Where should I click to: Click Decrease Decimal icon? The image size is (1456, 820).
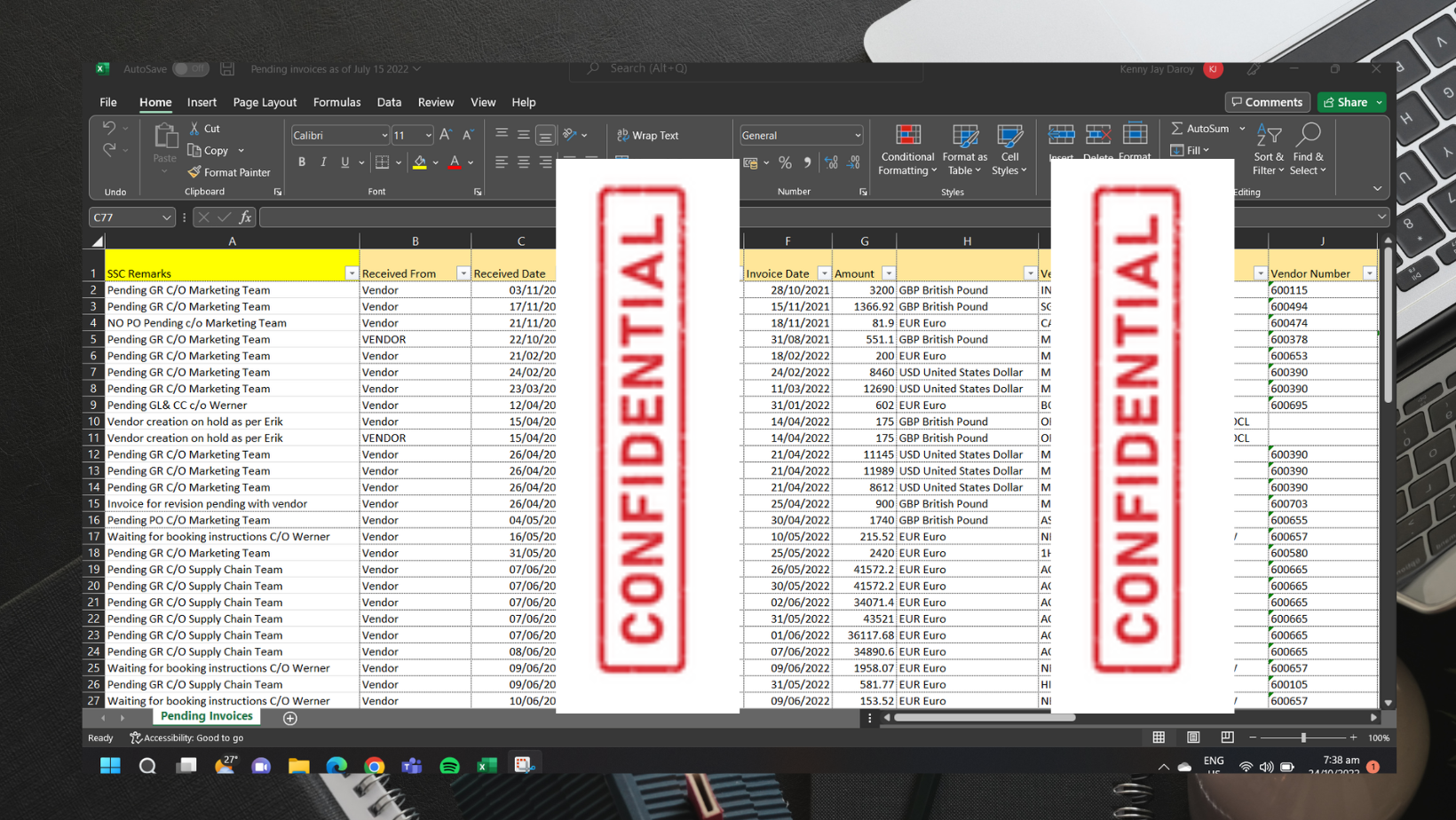pyautogui.click(x=853, y=162)
